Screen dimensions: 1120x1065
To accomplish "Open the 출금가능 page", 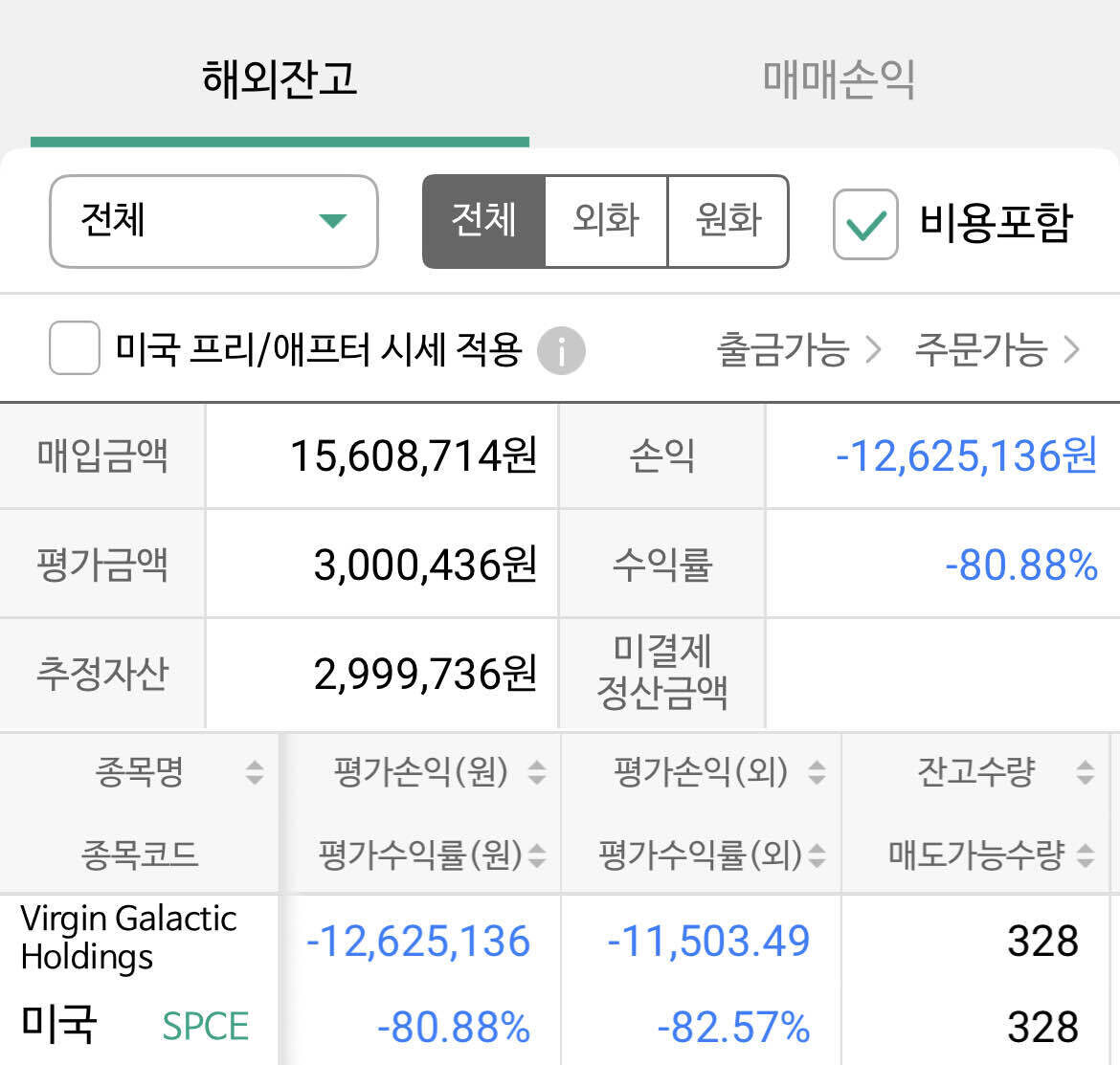I will (x=783, y=350).
